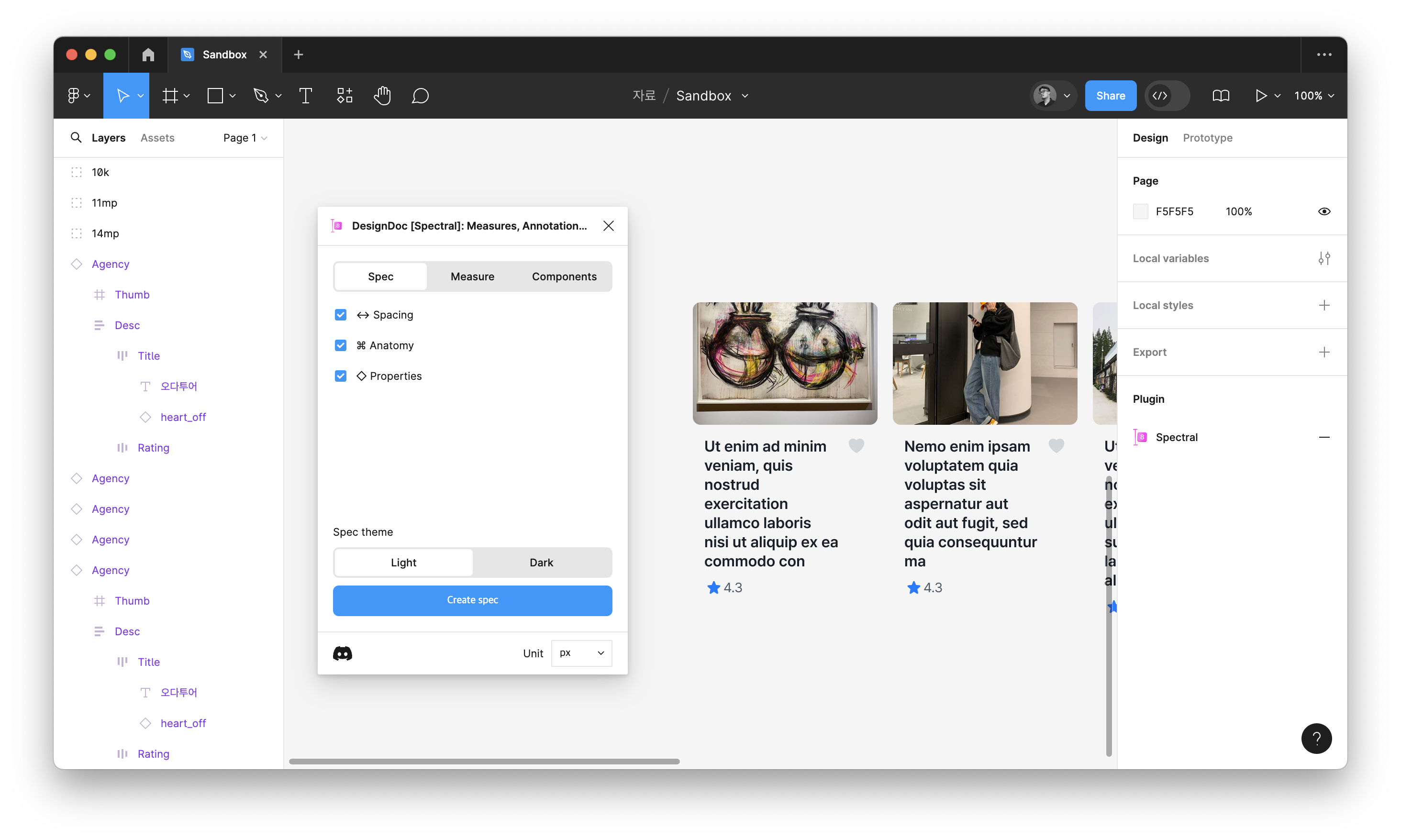Open the Discord link icon
1401x840 pixels.
click(343, 653)
